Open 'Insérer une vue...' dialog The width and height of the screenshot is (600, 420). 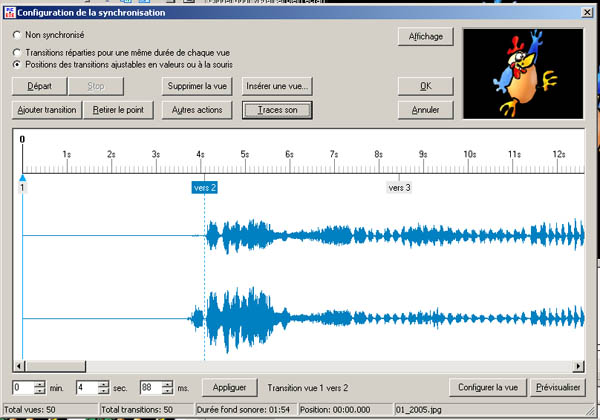277,86
